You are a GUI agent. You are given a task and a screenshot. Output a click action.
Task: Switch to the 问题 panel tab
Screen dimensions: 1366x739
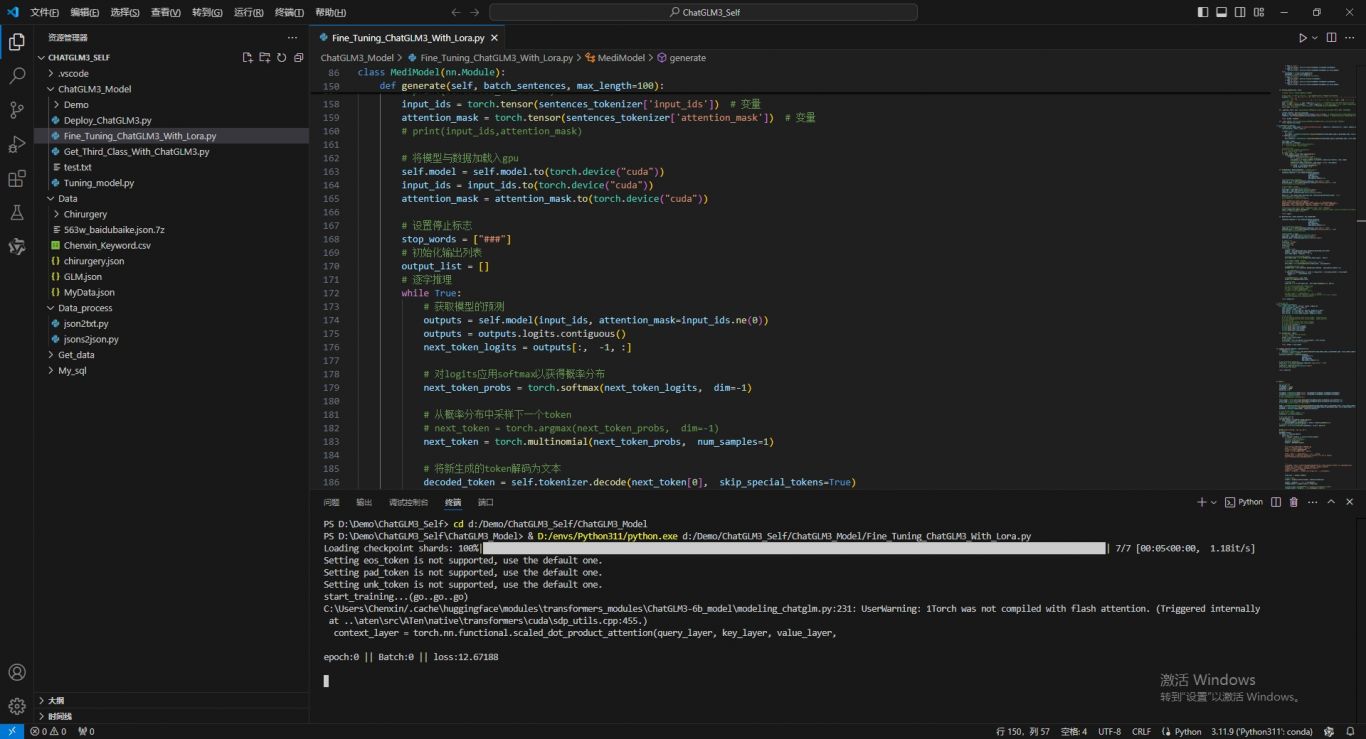point(332,502)
